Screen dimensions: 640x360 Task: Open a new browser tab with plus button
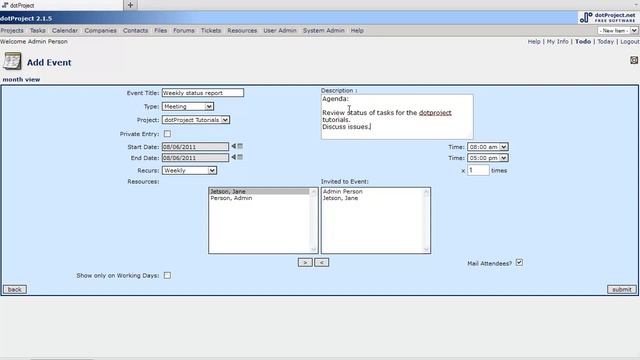[x=130, y=5]
